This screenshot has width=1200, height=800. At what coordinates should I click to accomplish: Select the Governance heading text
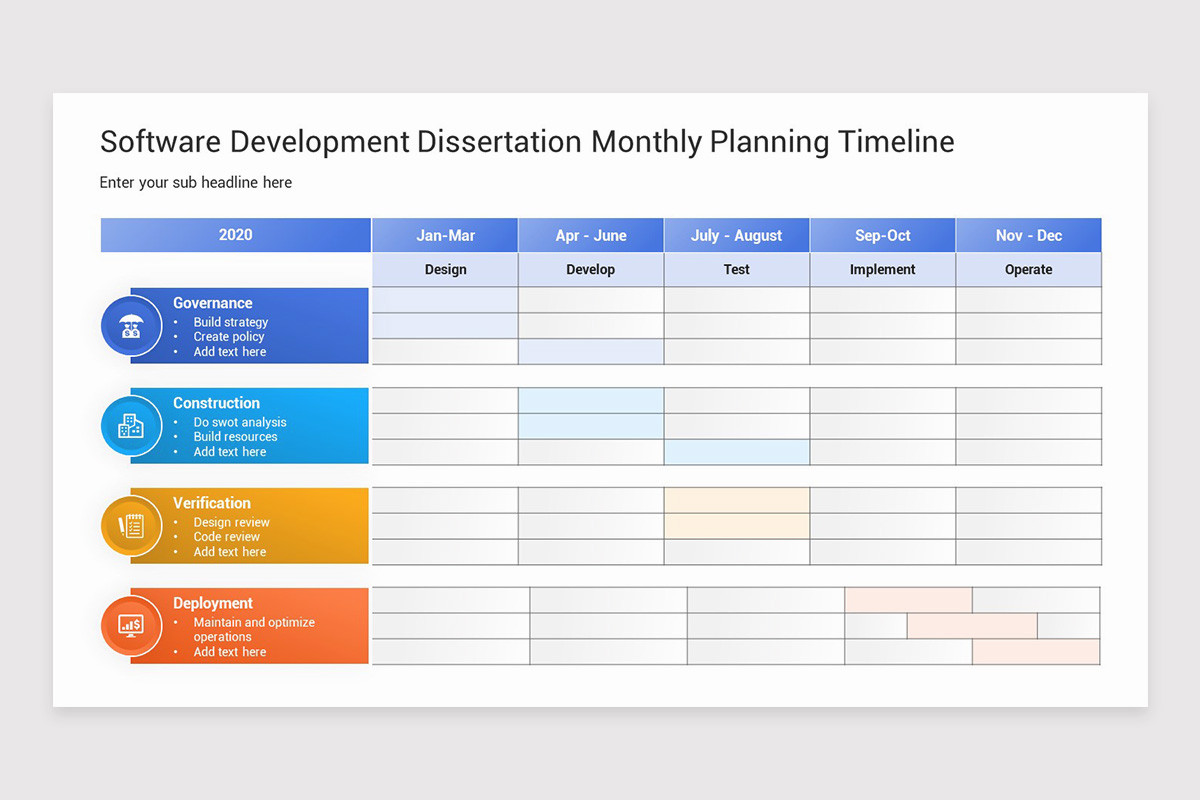[x=212, y=303]
